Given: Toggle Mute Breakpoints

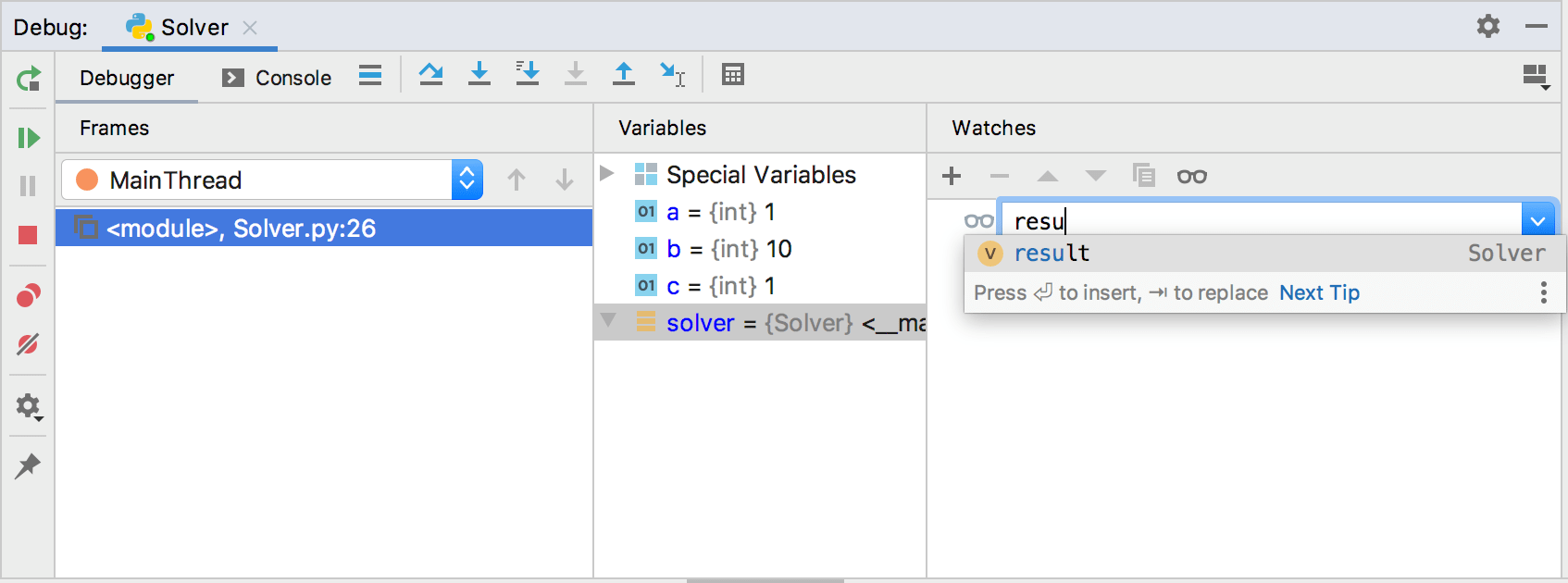Looking at the screenshot, I should [28, 344].
